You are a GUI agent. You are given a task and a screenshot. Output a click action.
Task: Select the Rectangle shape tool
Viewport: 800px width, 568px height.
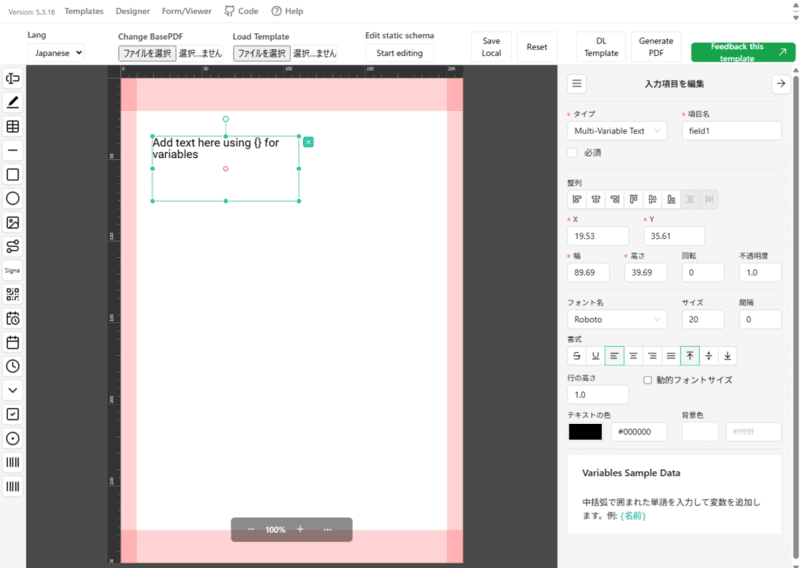click(x=13, y=175)
